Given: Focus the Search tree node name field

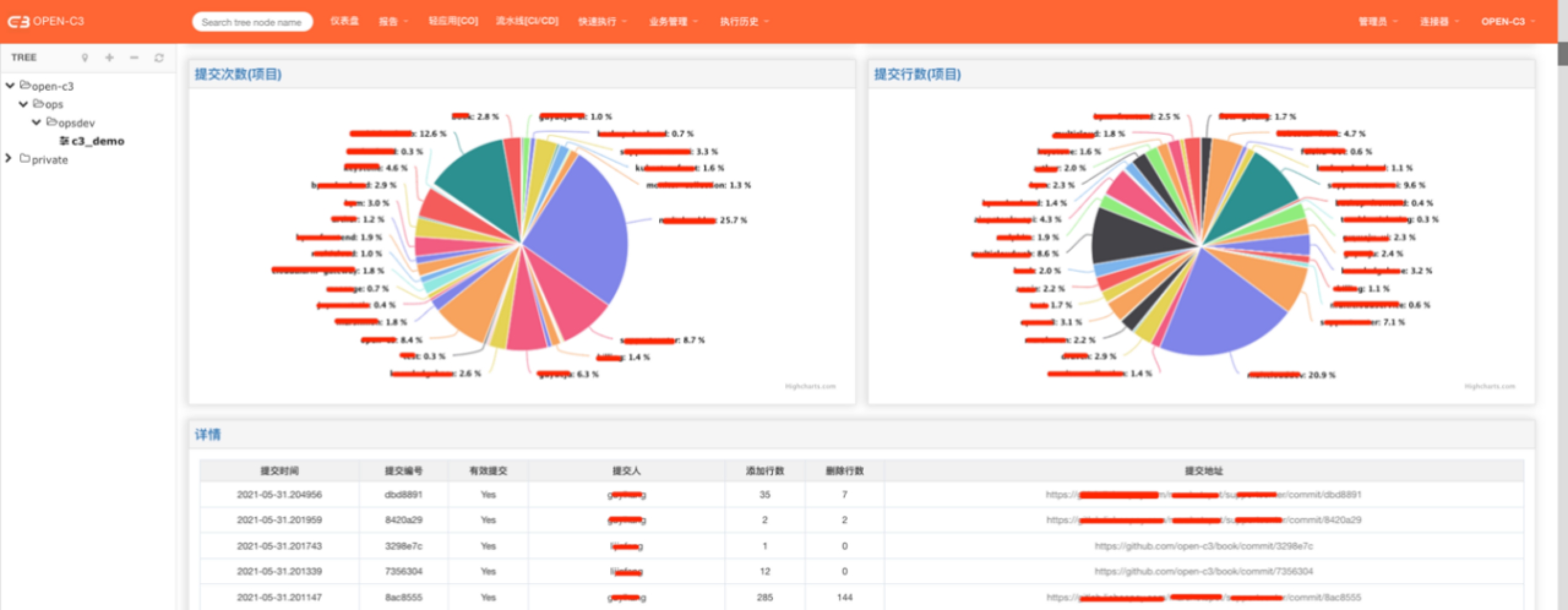Looking at the screenshot, I should tap(252, 22).
